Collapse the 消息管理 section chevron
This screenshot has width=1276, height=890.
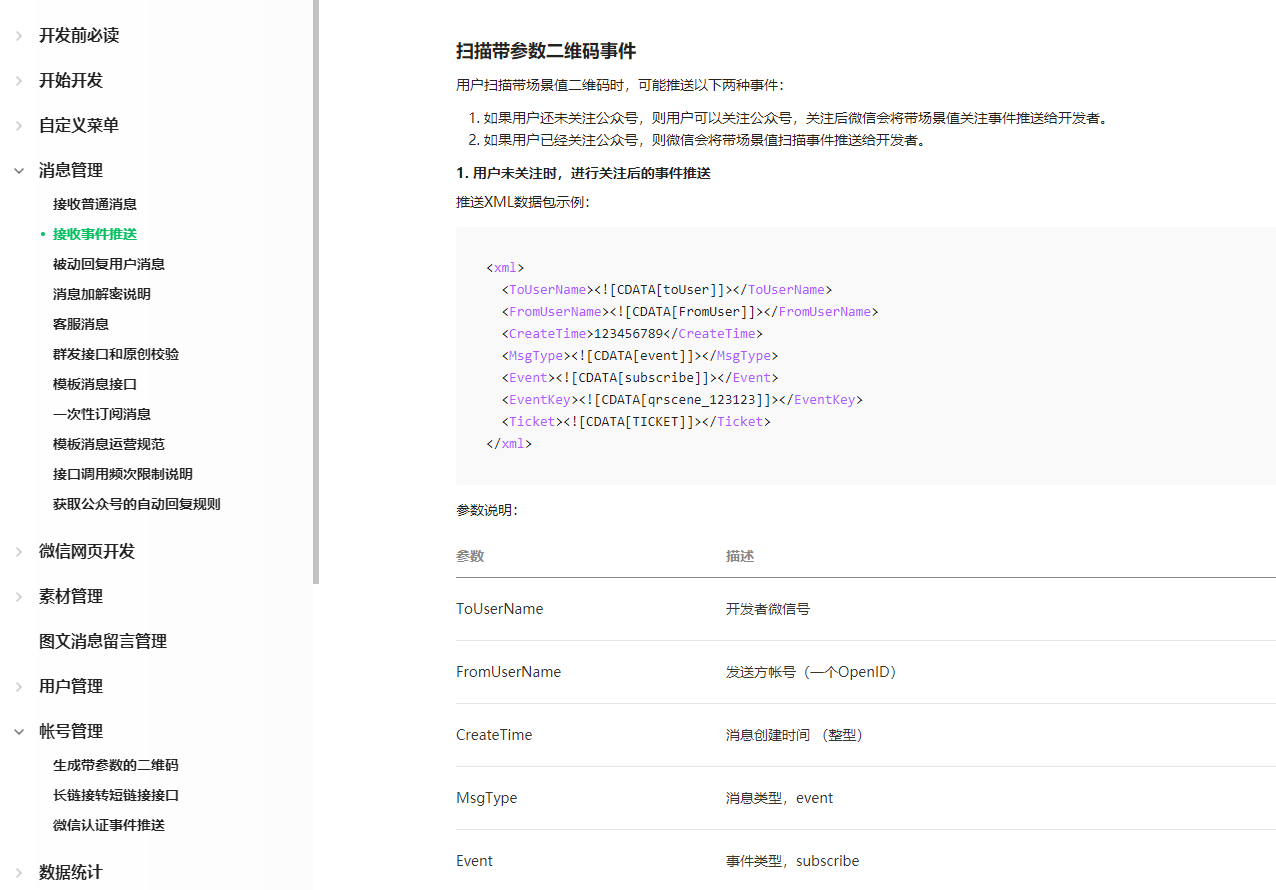[x=19, y=171]
